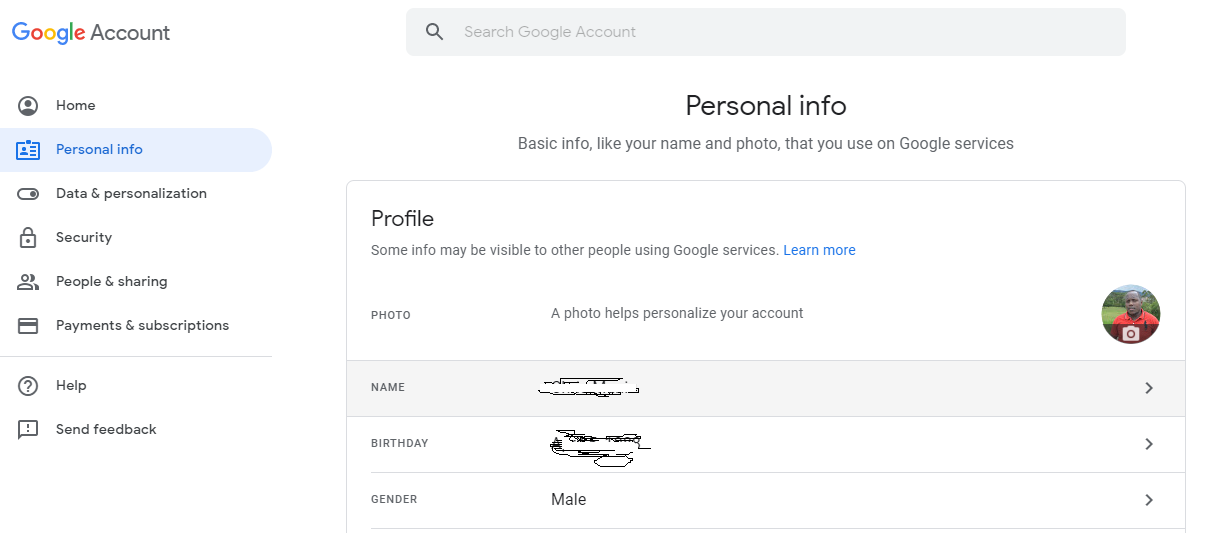Click the People & sharing icon

point(28,282)
